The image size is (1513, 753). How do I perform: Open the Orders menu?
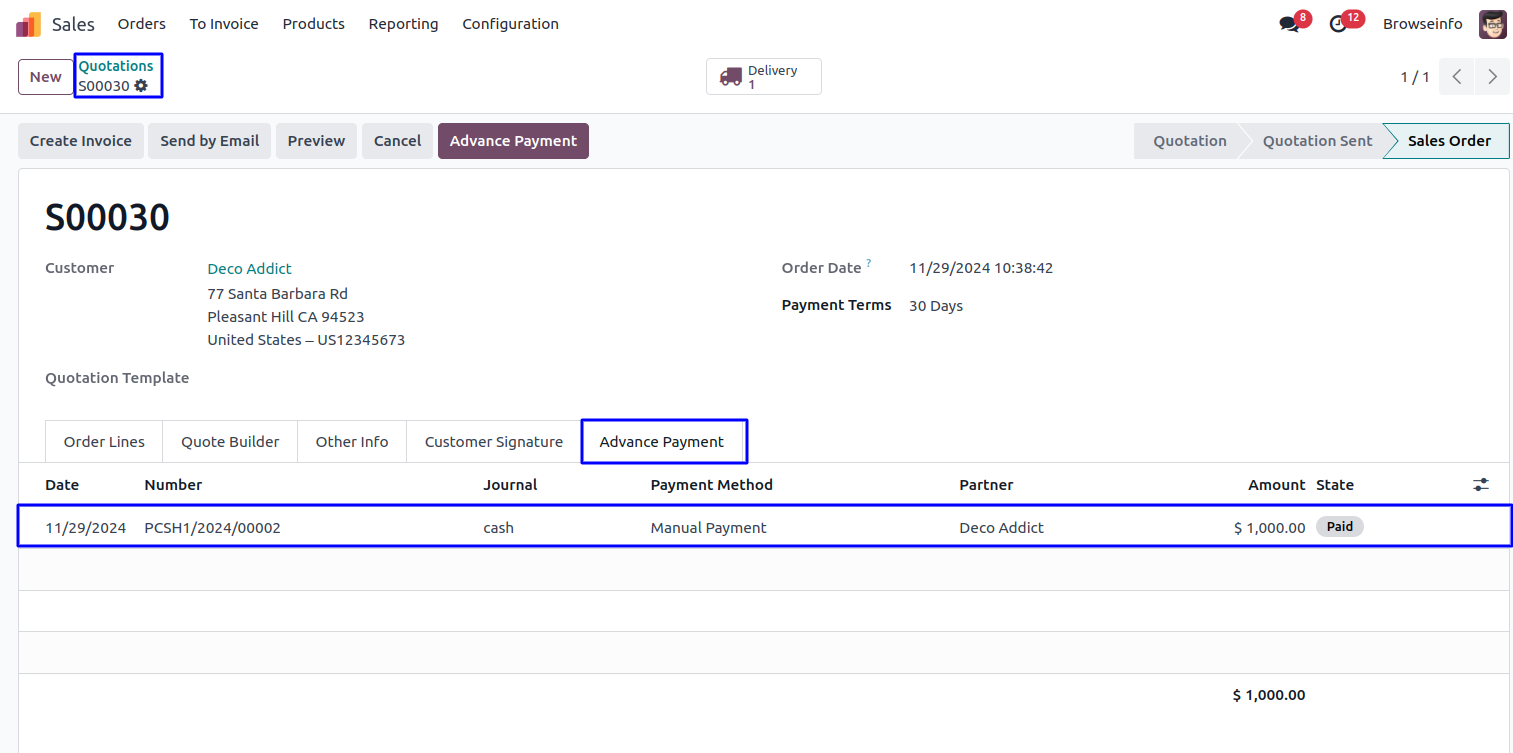[x=142, y=24]
